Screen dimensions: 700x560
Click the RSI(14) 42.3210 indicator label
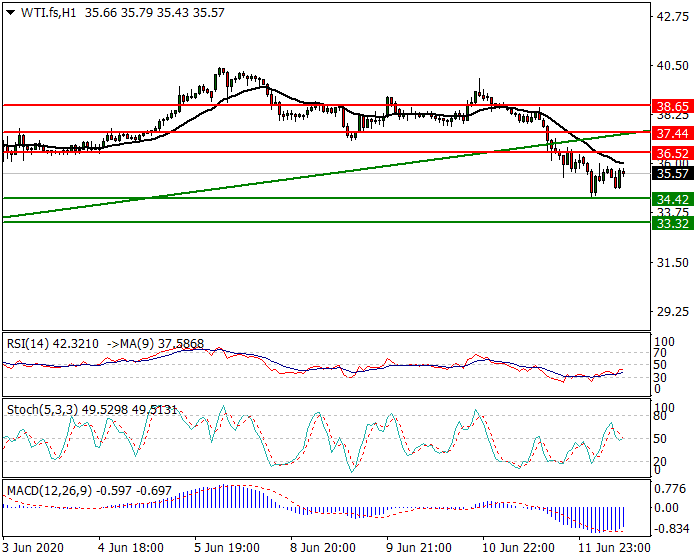pos(53,344)
